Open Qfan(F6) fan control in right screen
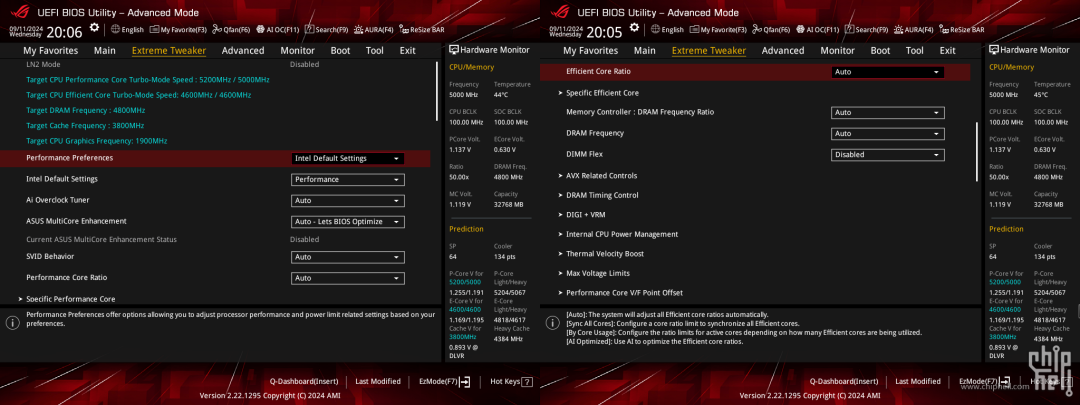This screenshot has width=1080, height=405. click(771, 30)
